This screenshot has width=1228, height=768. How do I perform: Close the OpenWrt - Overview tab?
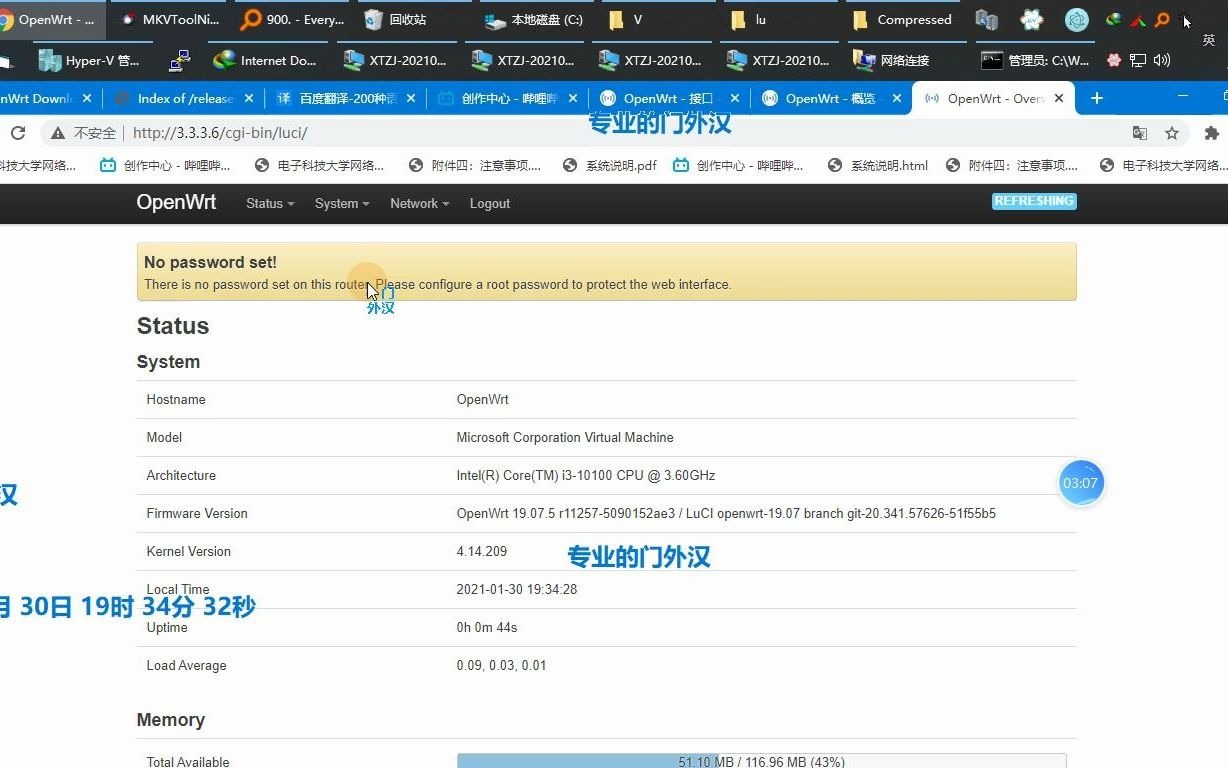(1058, 98)
